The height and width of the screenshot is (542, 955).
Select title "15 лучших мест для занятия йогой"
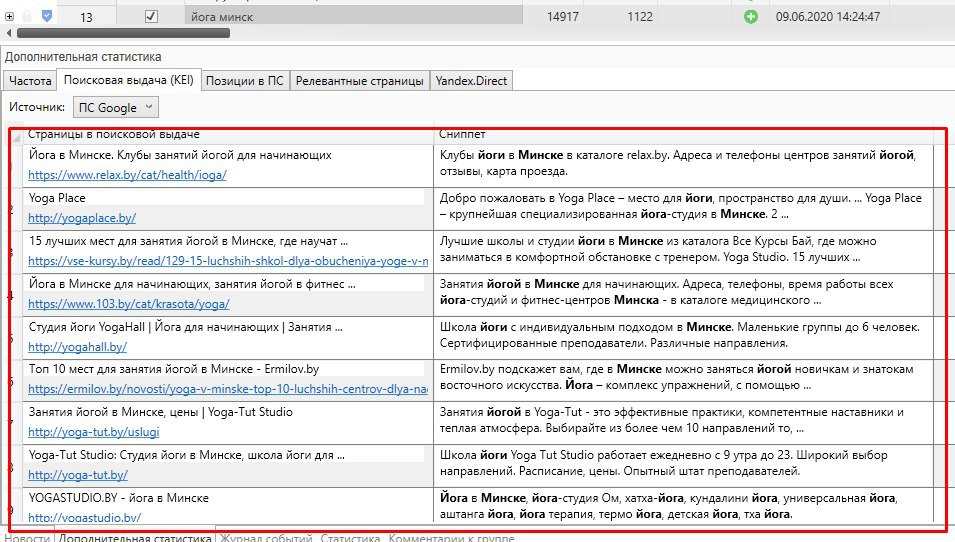(x=188, y=241)
